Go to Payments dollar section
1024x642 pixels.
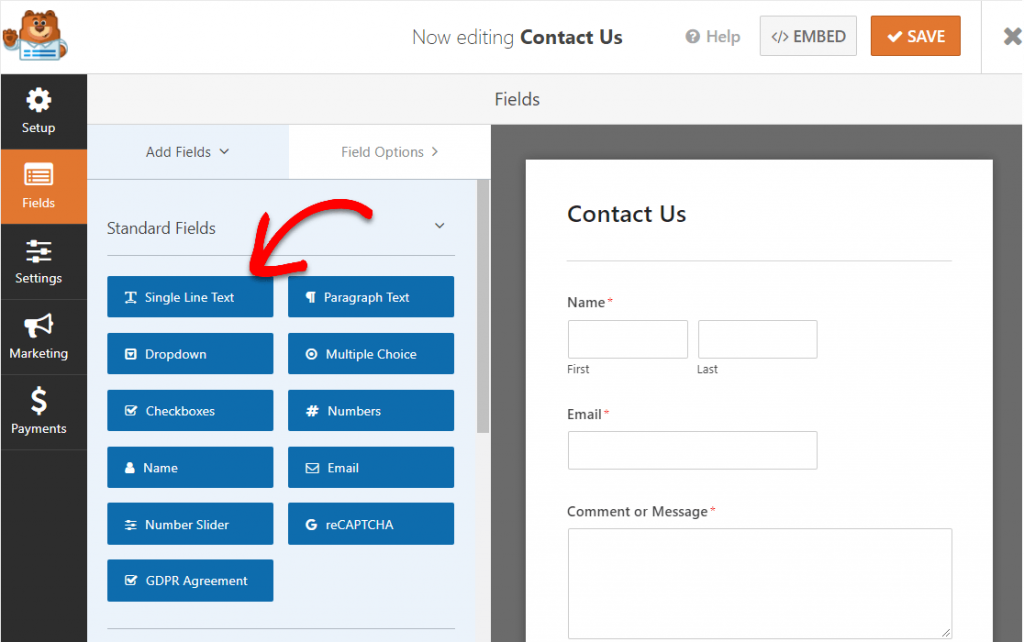point(39,412)
